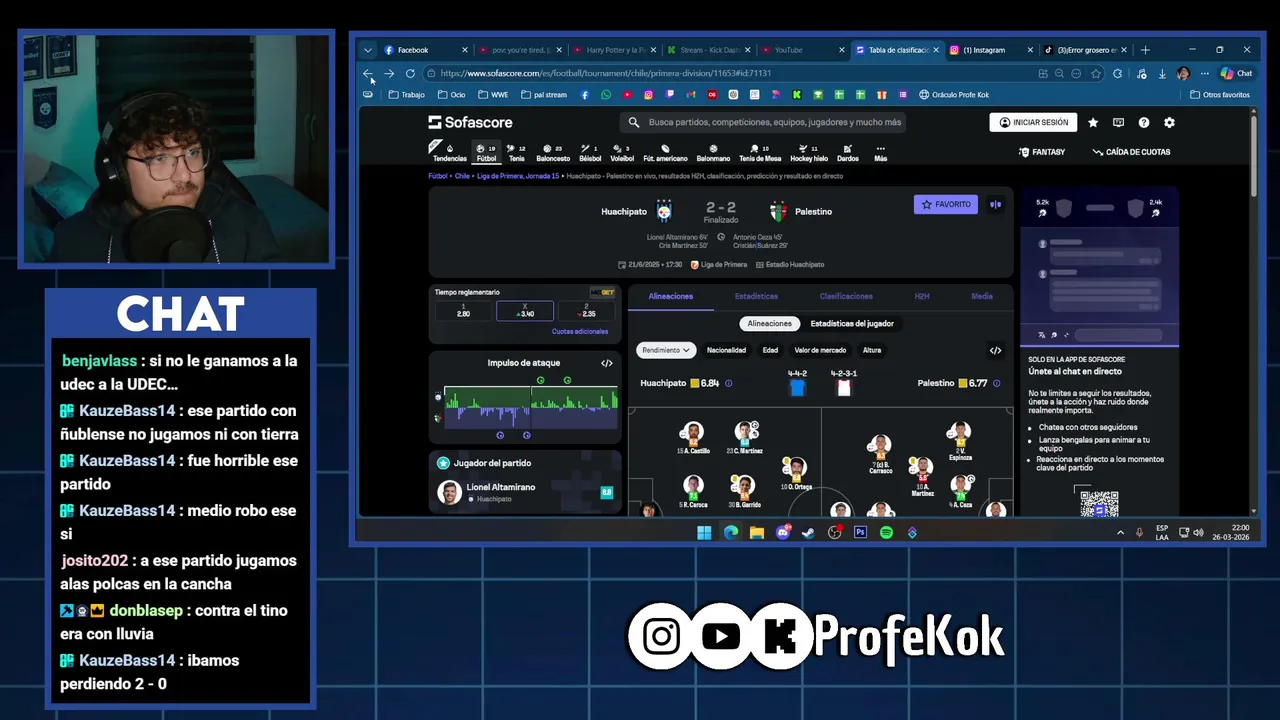Open Otros favoritos bookmarks folder
The height and width of the screenshot is (720, 1280).
[1220, 95]
